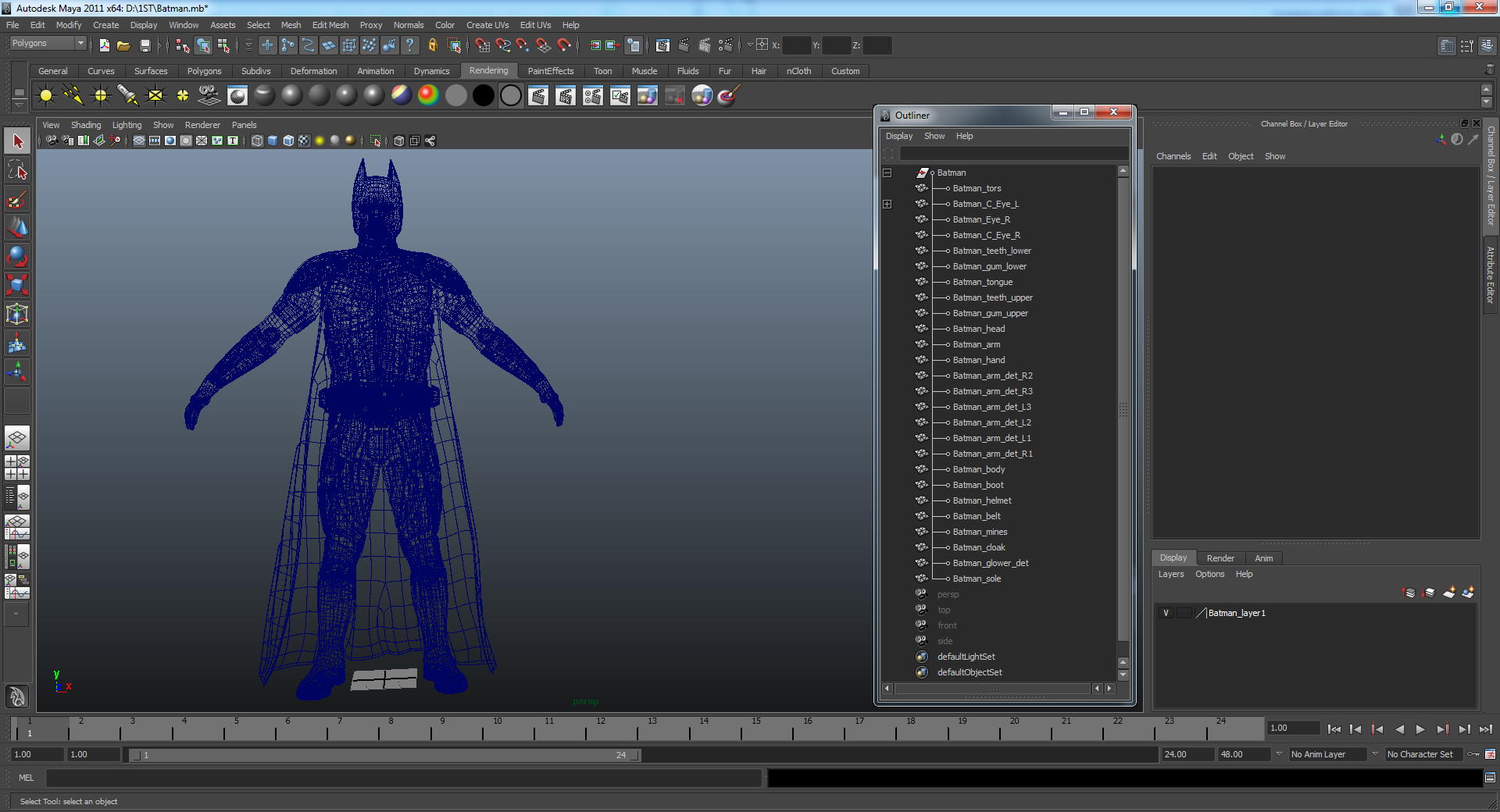
Task: Enable snap to points magnet icon
Action: [x=523, y=45]
